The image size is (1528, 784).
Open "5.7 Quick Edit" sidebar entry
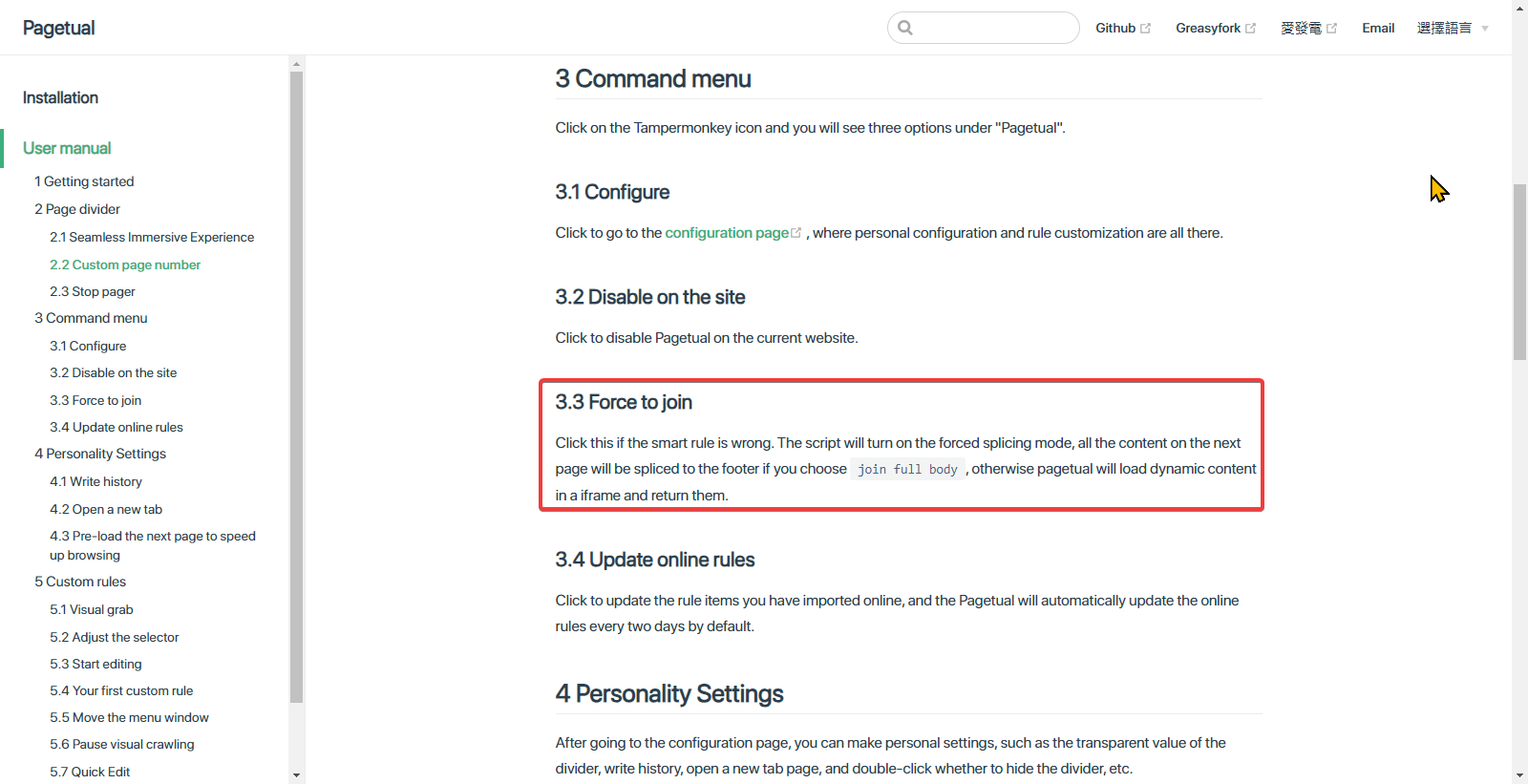[90, 771]
